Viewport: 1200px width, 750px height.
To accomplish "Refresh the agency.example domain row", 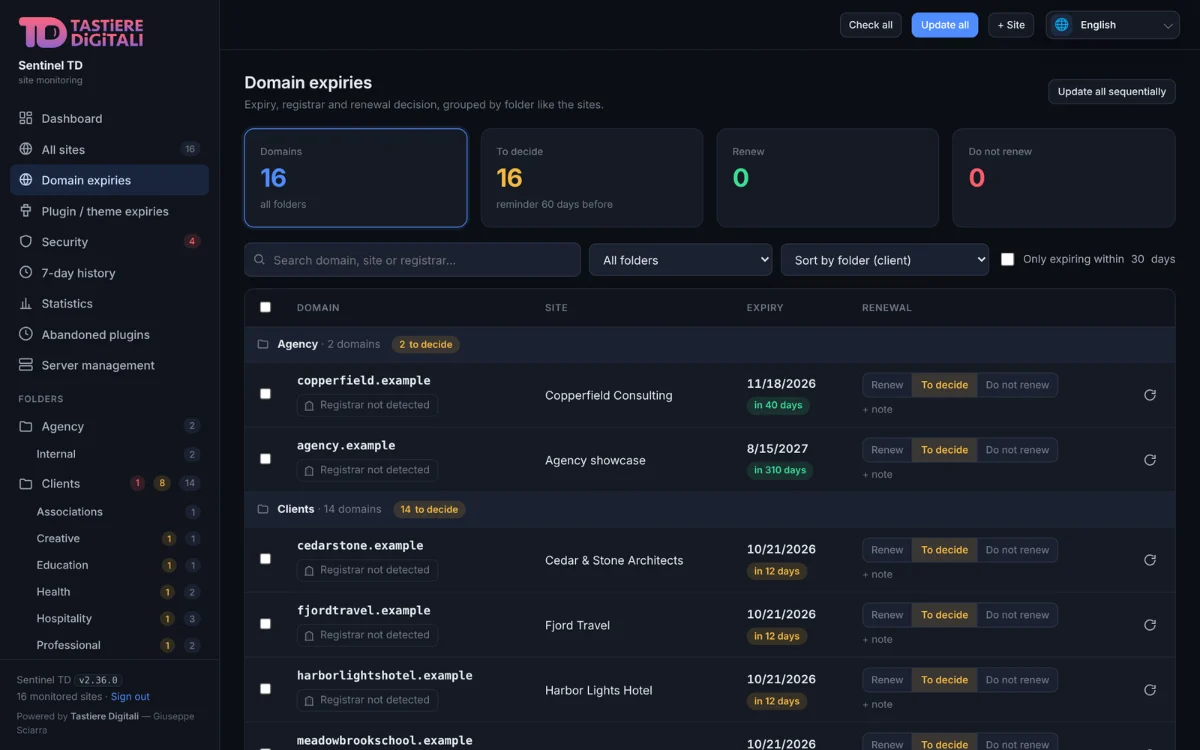I will point(1150,460).
